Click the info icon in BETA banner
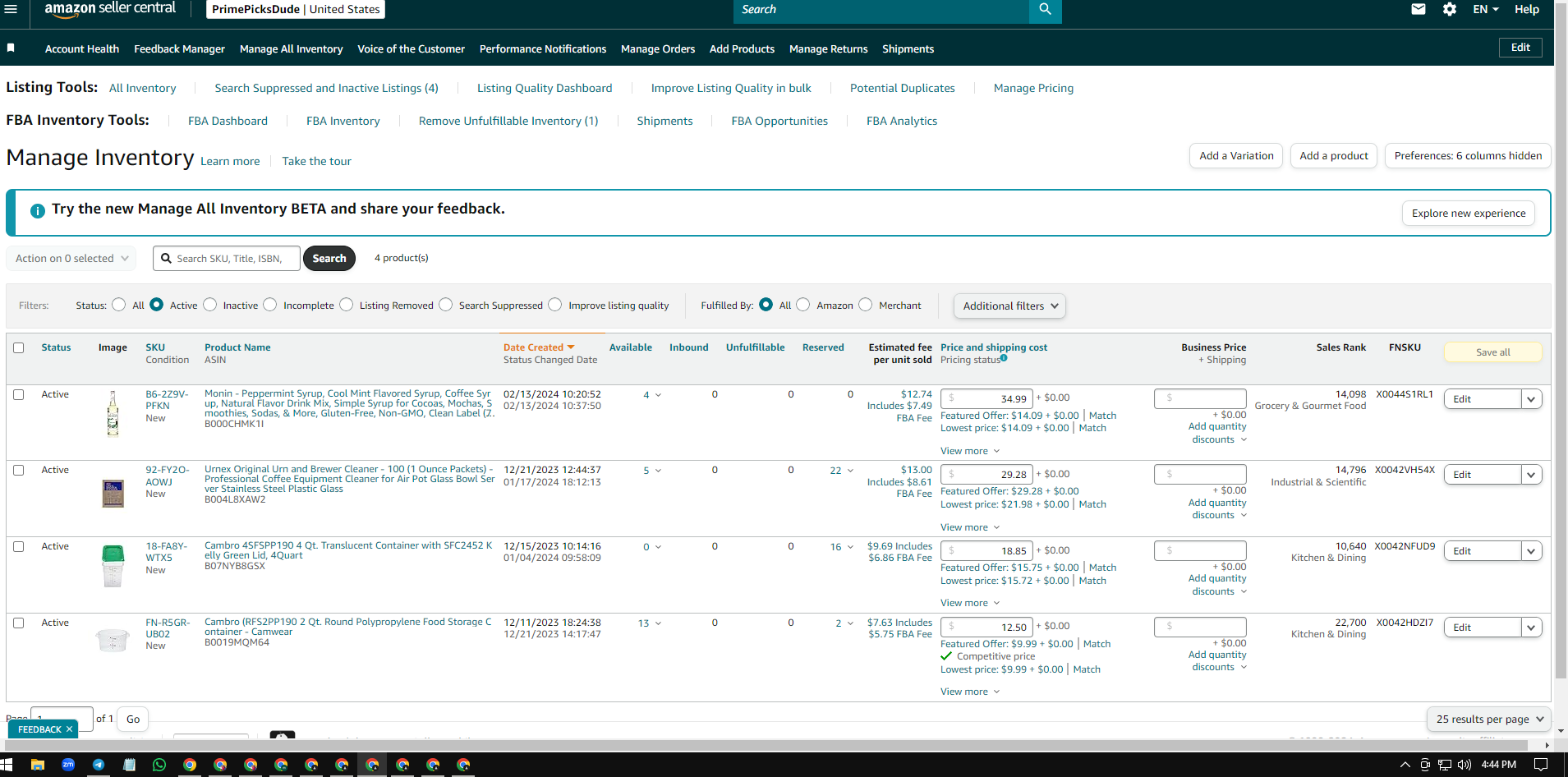Screen dimensions: 1568x777 click(38, 210)
